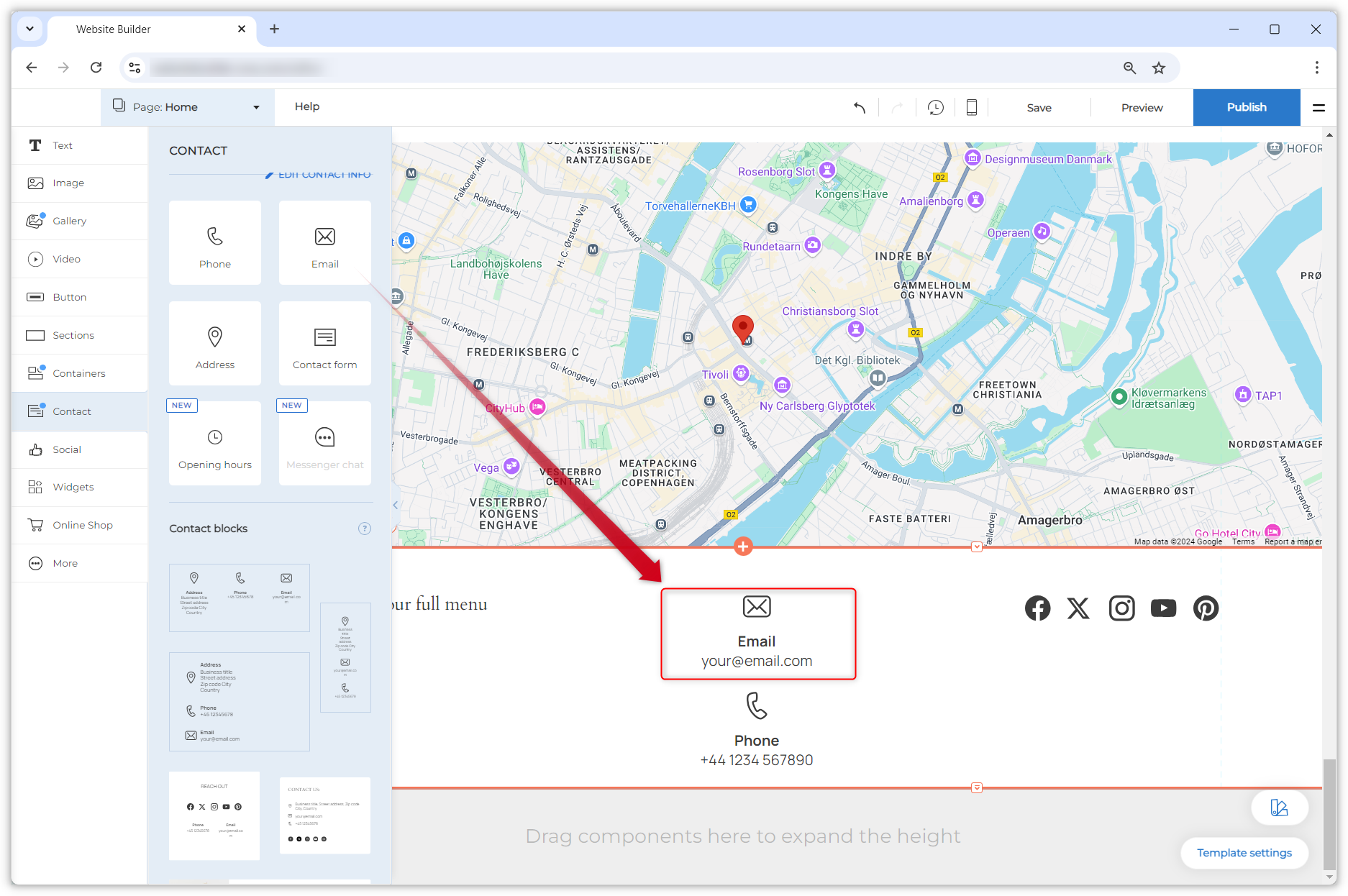The height and width of the screenshot is (896, 1348).
Task: Switch to mobile view icon
Action: (971, 108)
